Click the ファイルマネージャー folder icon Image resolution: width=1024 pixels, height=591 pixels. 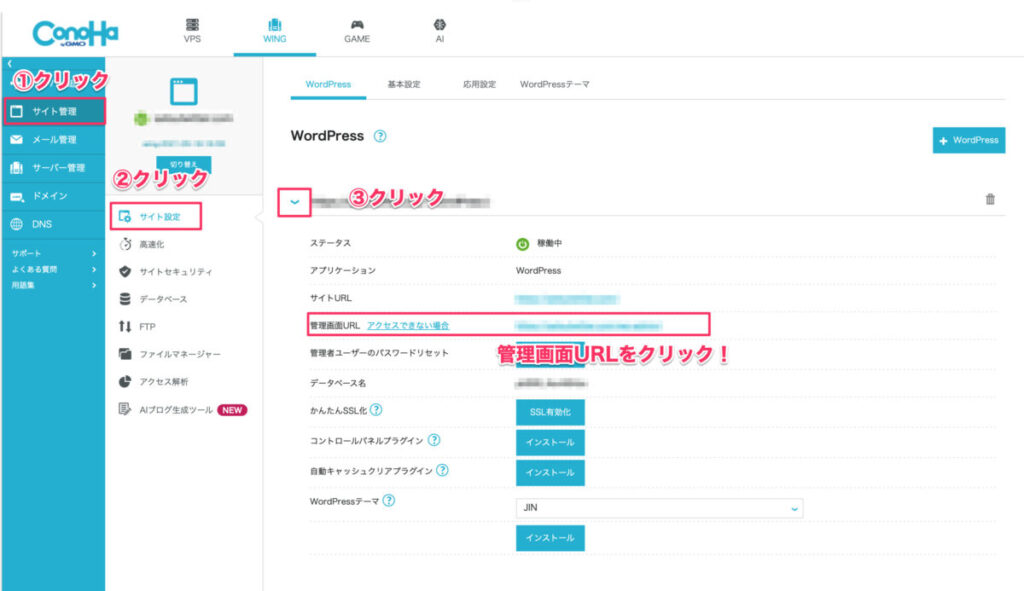coord(125,354)
